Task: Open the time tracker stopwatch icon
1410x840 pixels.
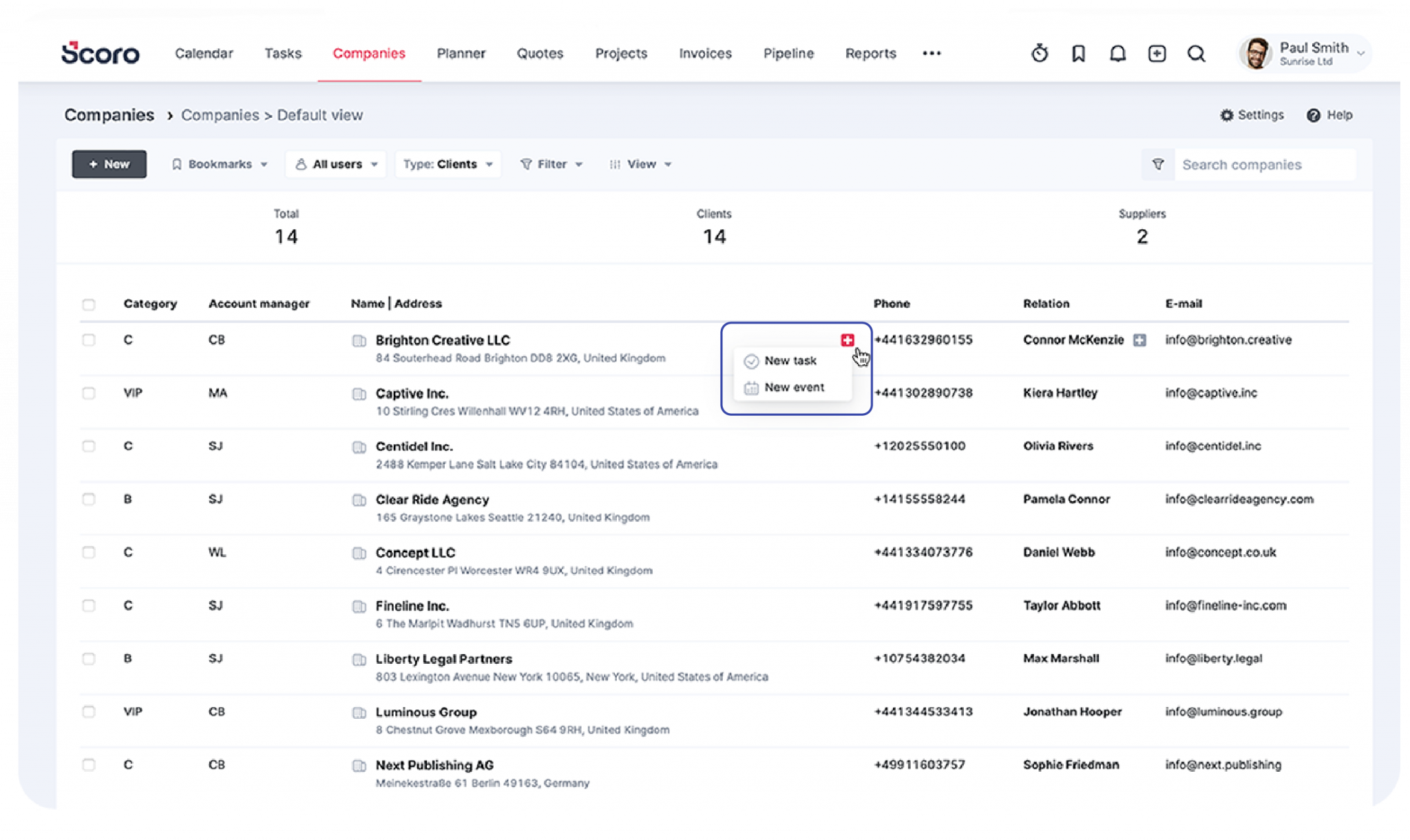Action: tap(1040, 53)
